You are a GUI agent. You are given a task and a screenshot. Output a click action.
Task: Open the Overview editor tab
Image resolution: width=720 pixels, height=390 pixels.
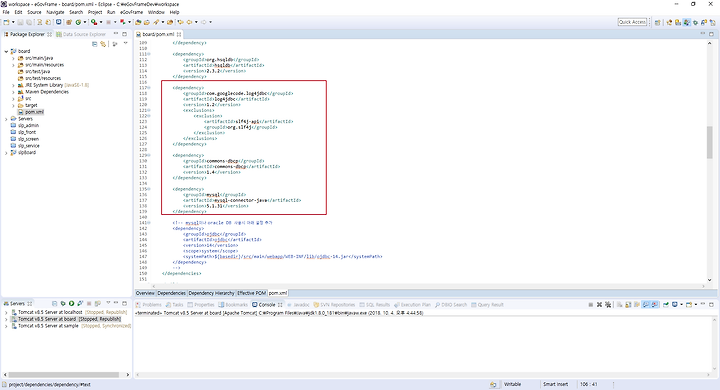(x=145, y=293)
